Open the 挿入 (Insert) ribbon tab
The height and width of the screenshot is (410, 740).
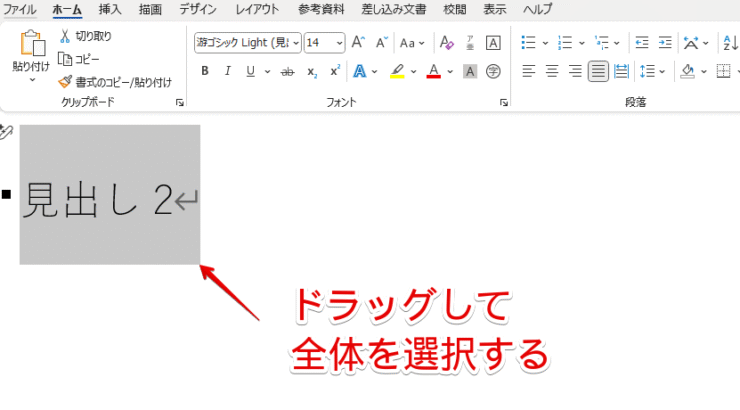pos(111,8)
